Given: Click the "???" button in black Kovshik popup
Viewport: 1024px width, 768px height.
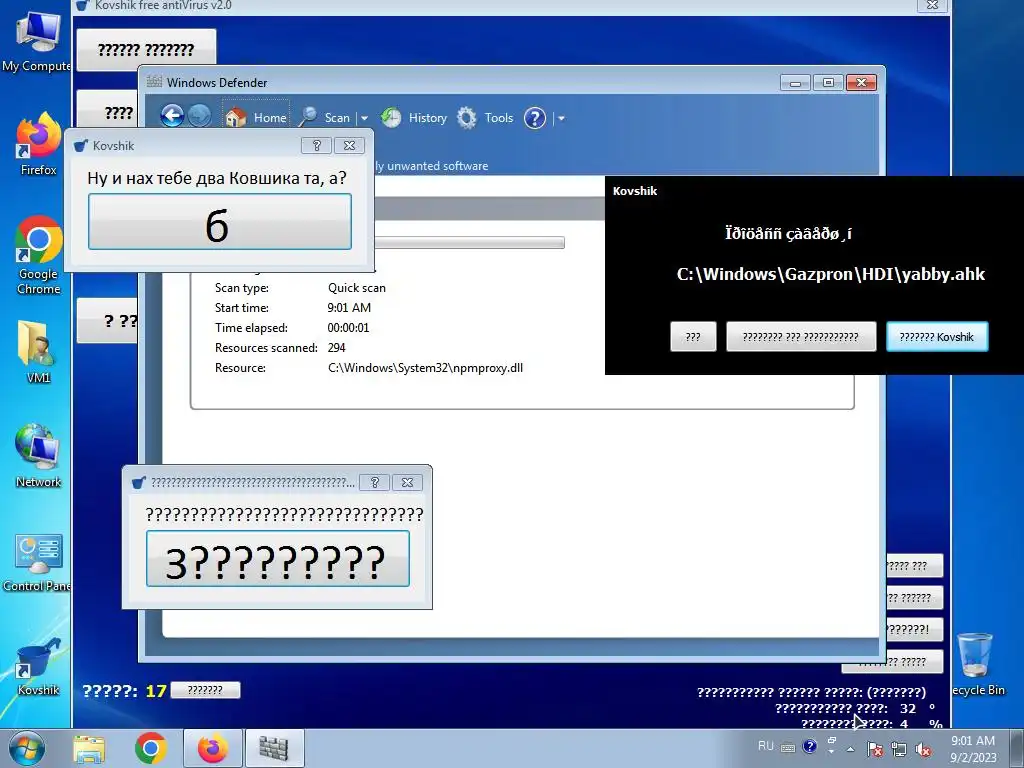Looking at the screenshot, I should (x=693, y=337).
